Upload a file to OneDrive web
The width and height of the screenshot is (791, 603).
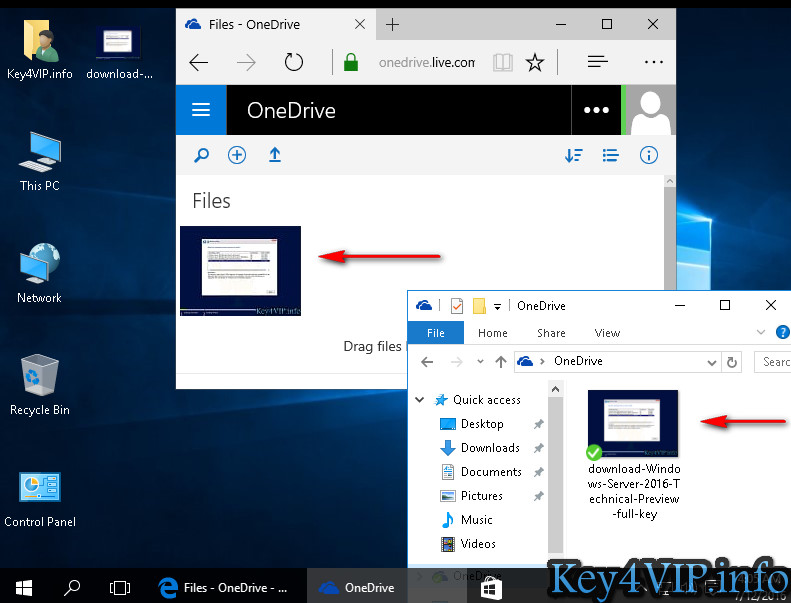274,155
